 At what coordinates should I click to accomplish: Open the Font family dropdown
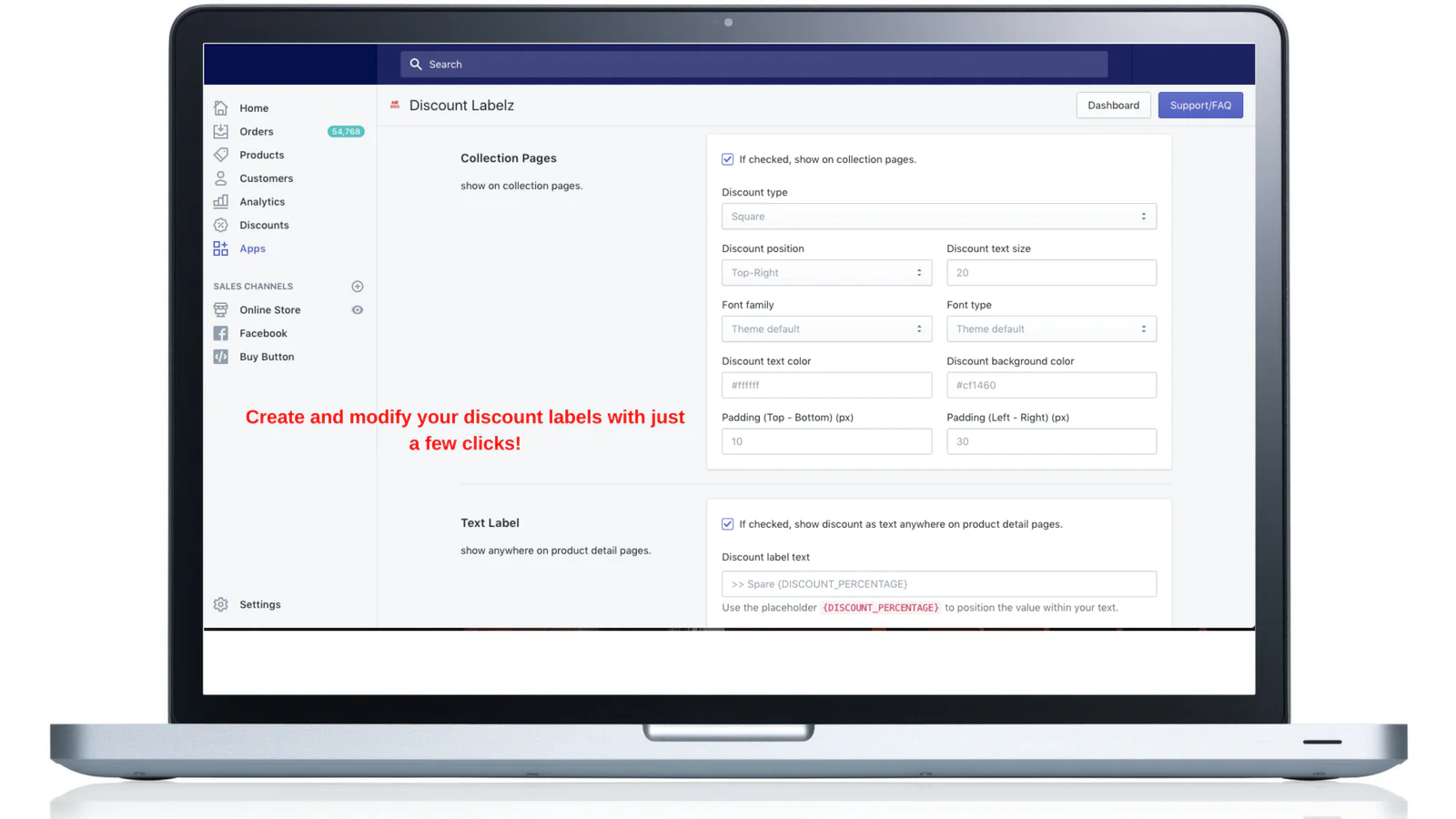click(826, 329)
